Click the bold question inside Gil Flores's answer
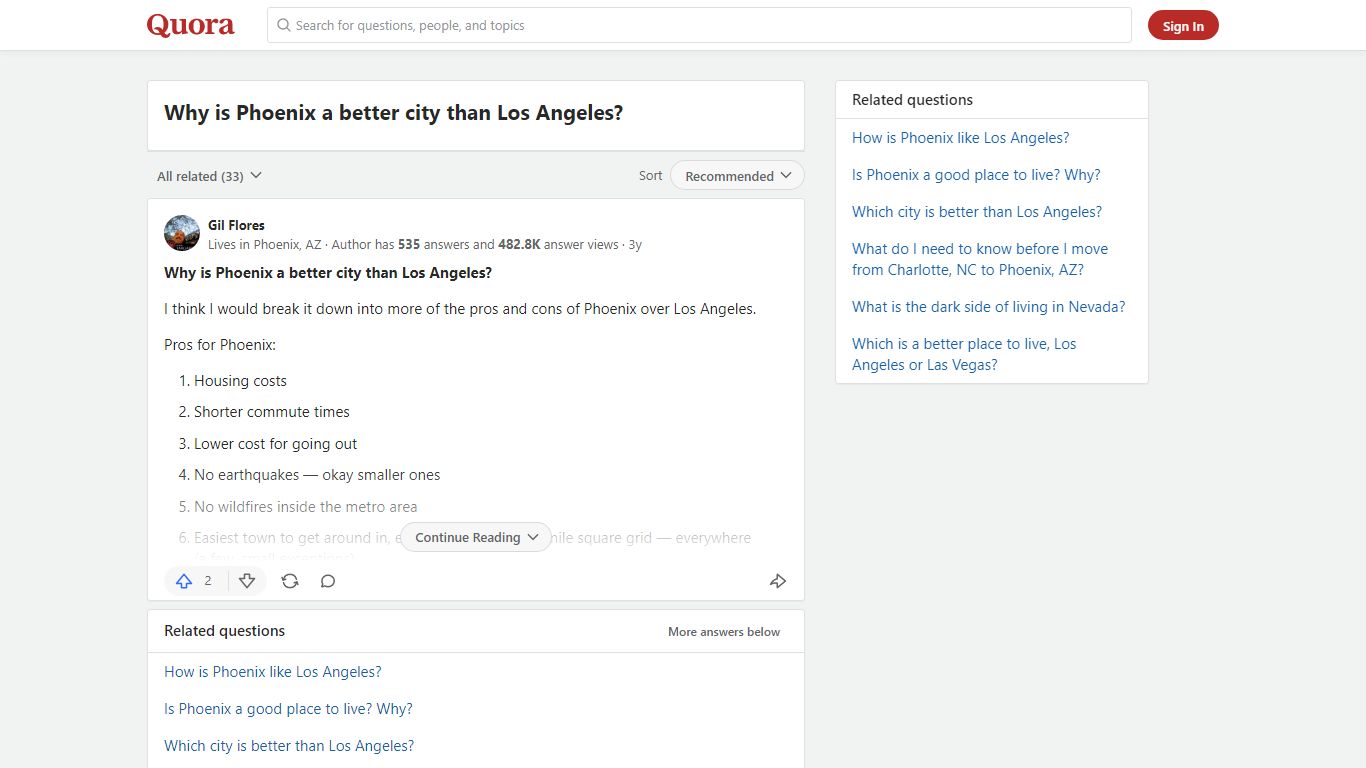 point(328,273)
